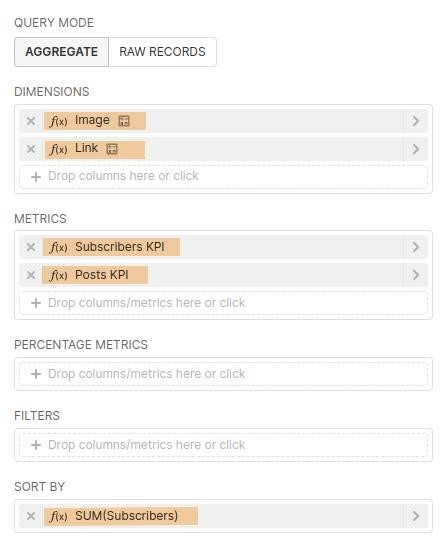Remove the Link dimension with its X icon
This screenshot has height=547, width=442.
point(31,149)
